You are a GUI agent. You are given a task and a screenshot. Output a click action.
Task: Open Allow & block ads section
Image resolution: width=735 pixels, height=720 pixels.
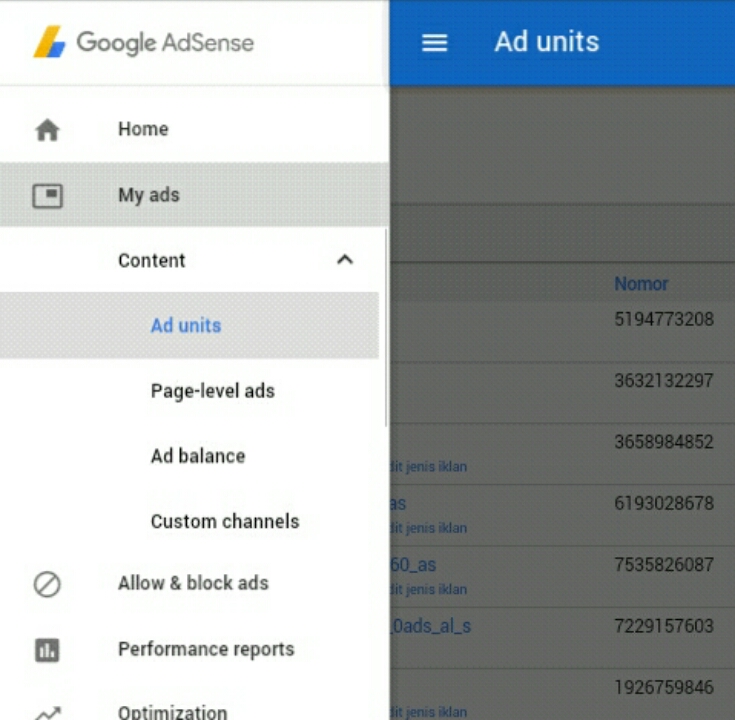pyautogui.click(x=193, y=583)
